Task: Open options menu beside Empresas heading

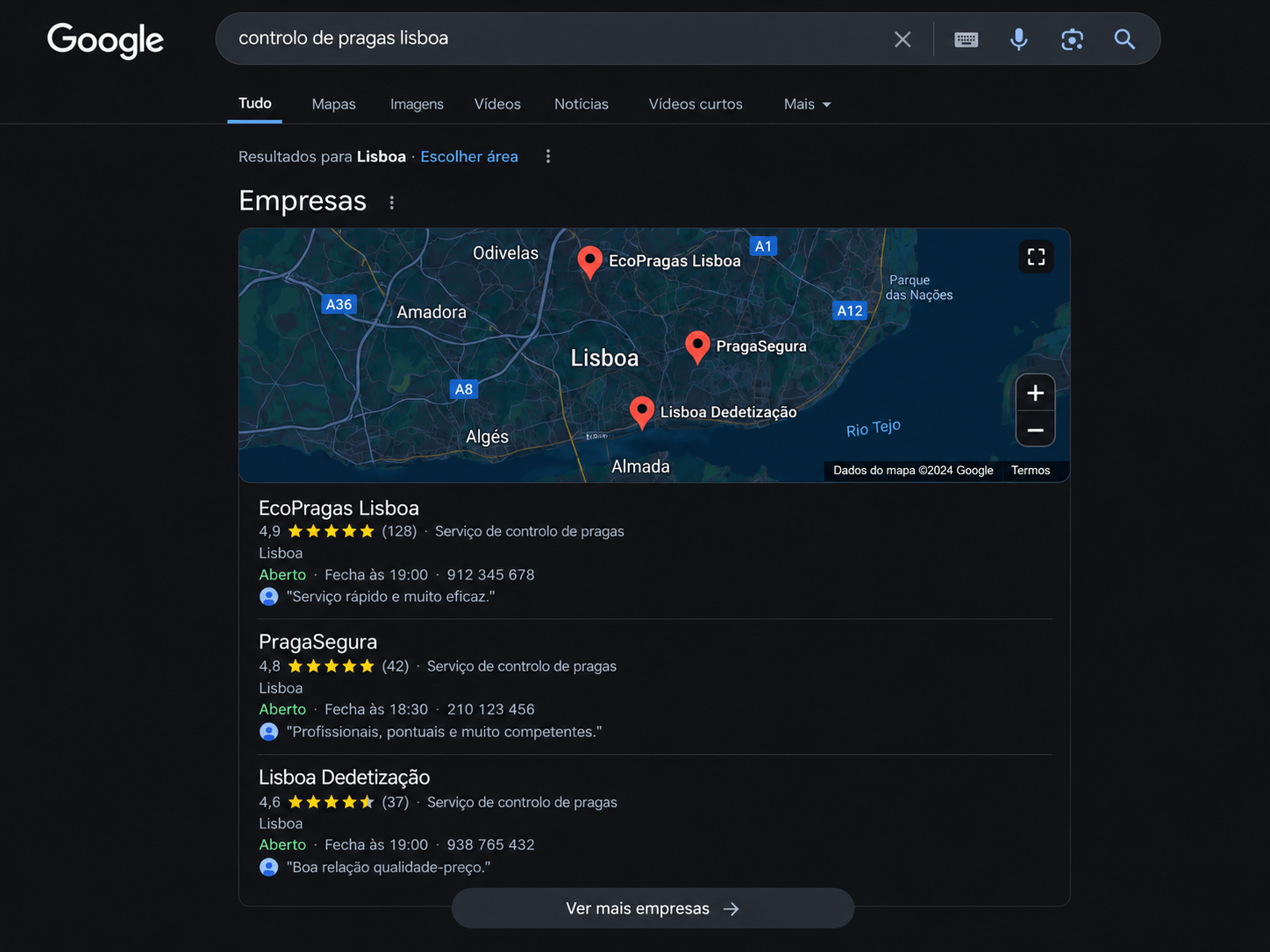Action: click(392, 202)
